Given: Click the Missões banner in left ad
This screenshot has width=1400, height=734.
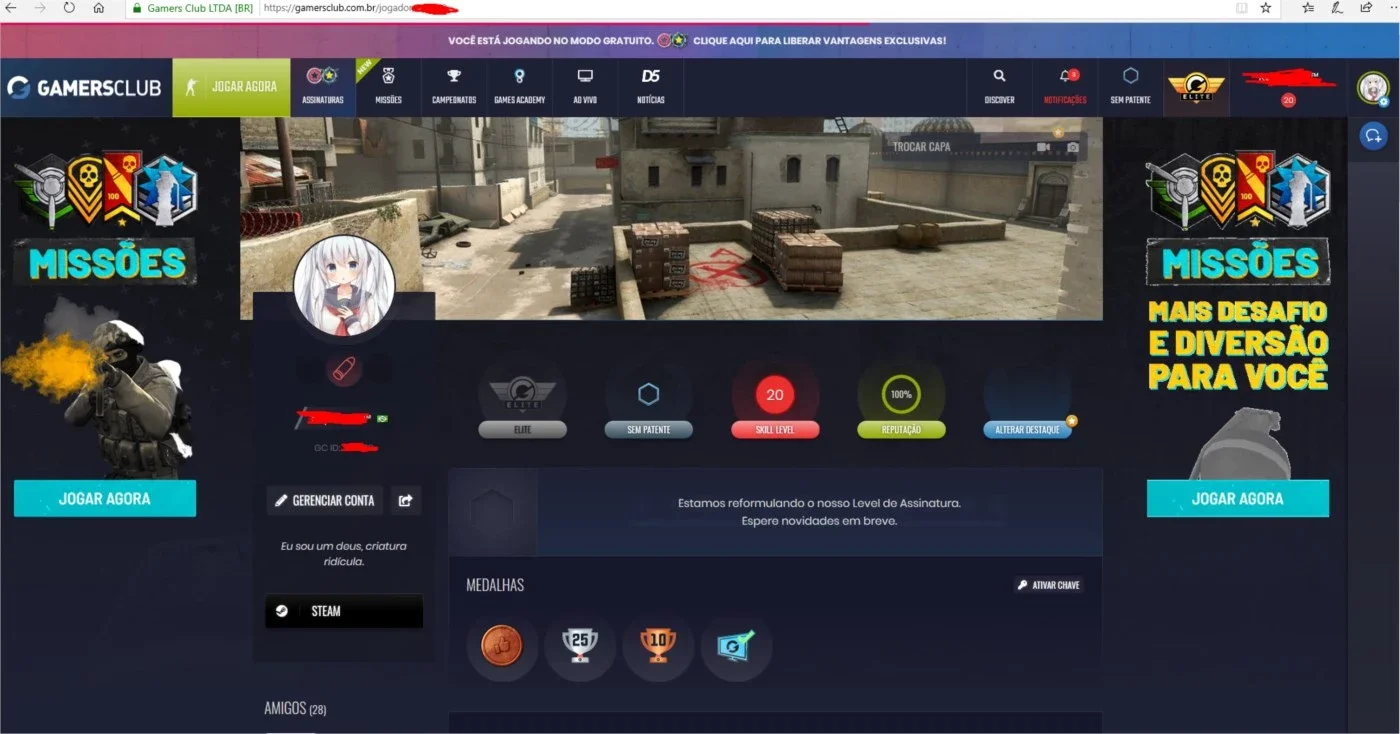Looking at the screenshot, I should [105, 263].
